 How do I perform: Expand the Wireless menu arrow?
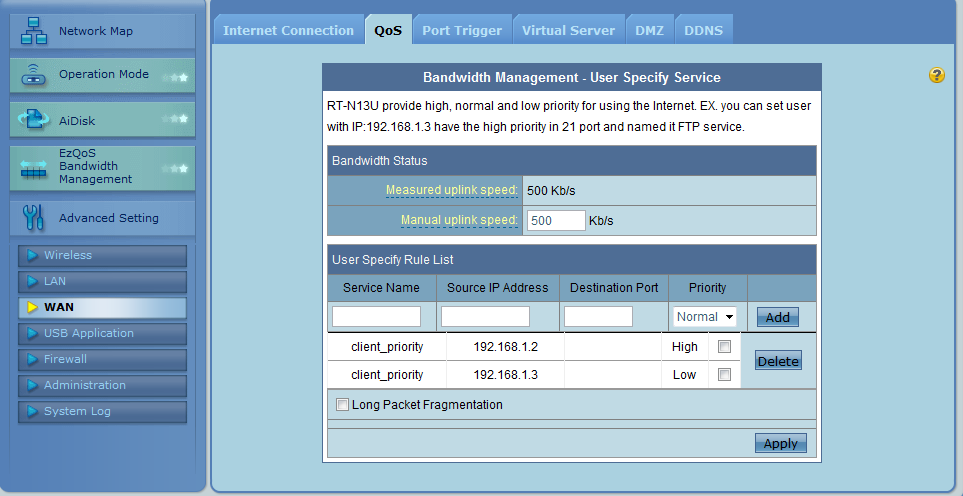(x=33, y=255)
